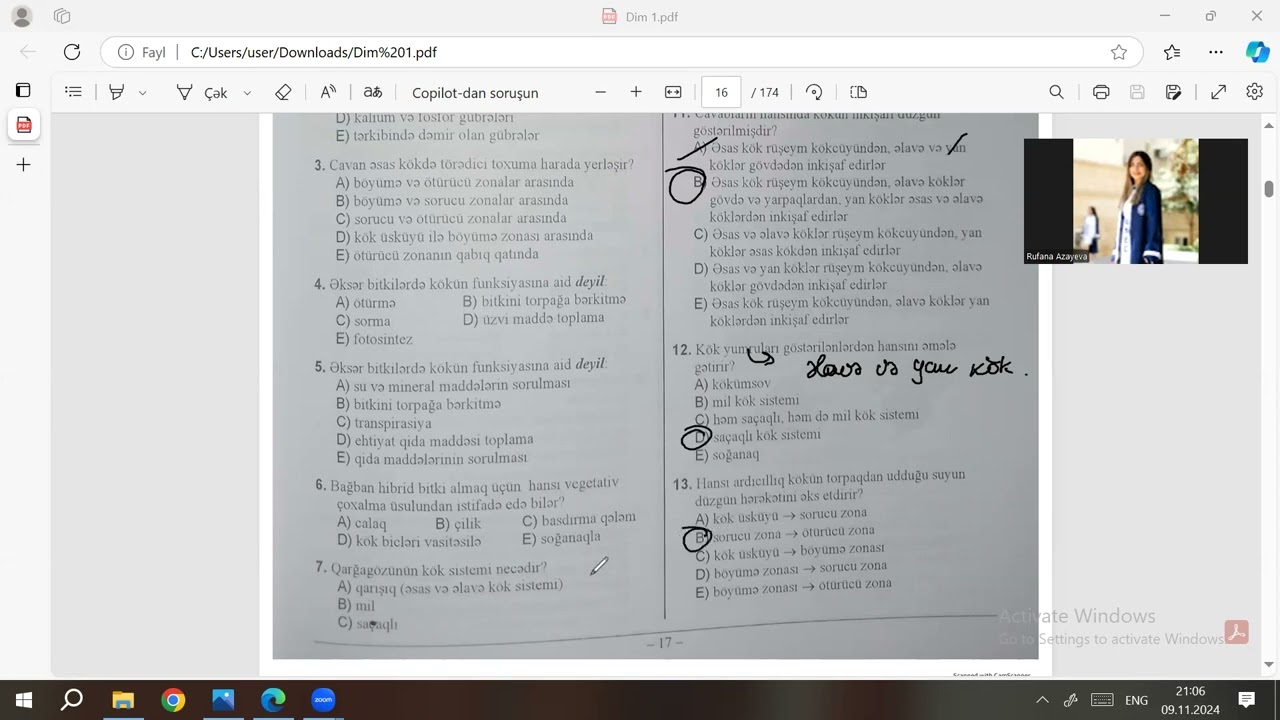Click the vertical scrollbar thumb
Viewport: 1280px width, 720px height.
[1269, 189]
